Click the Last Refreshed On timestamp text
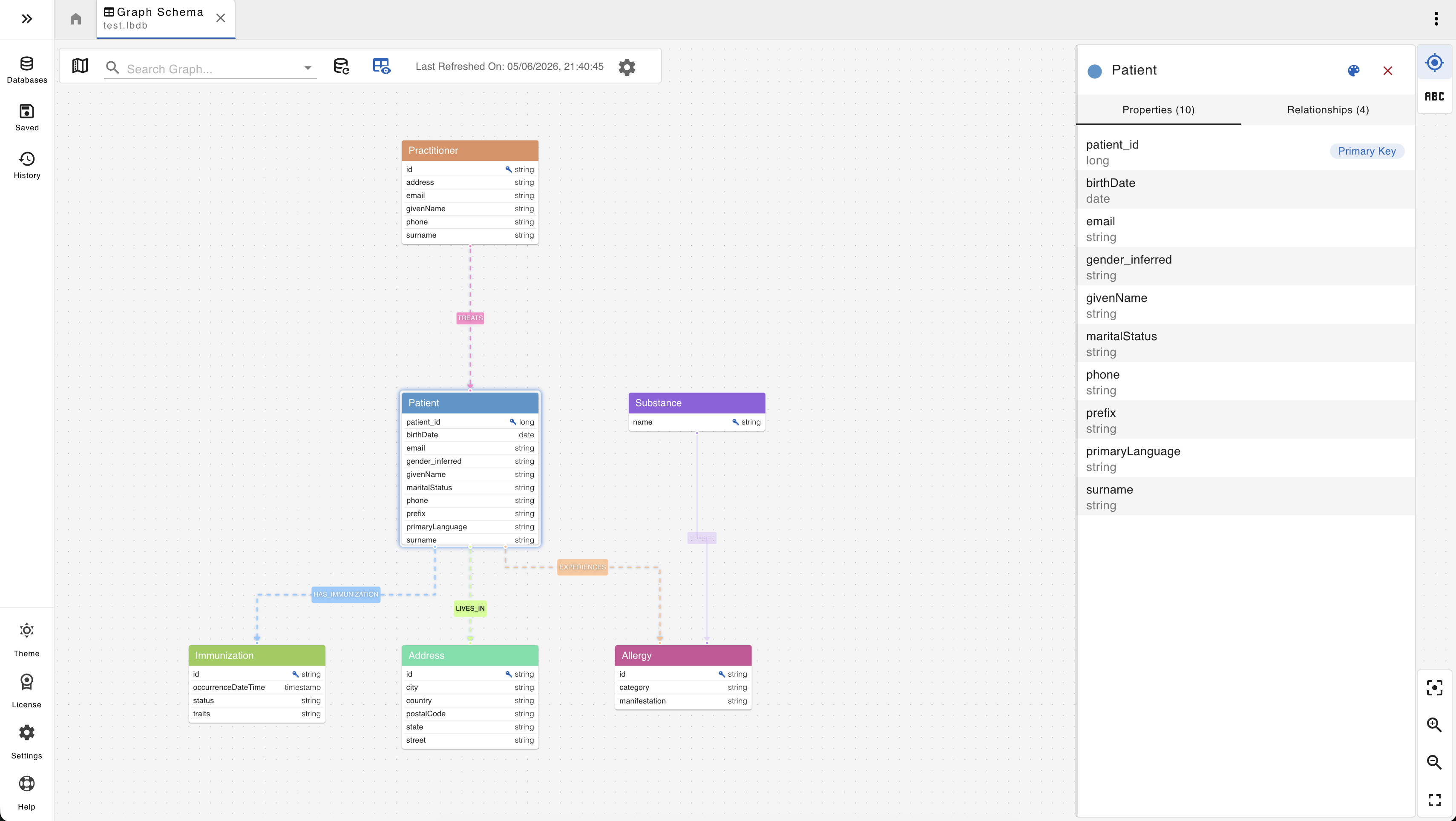Screen dimensions: 1456x821 tap(509, 67)
